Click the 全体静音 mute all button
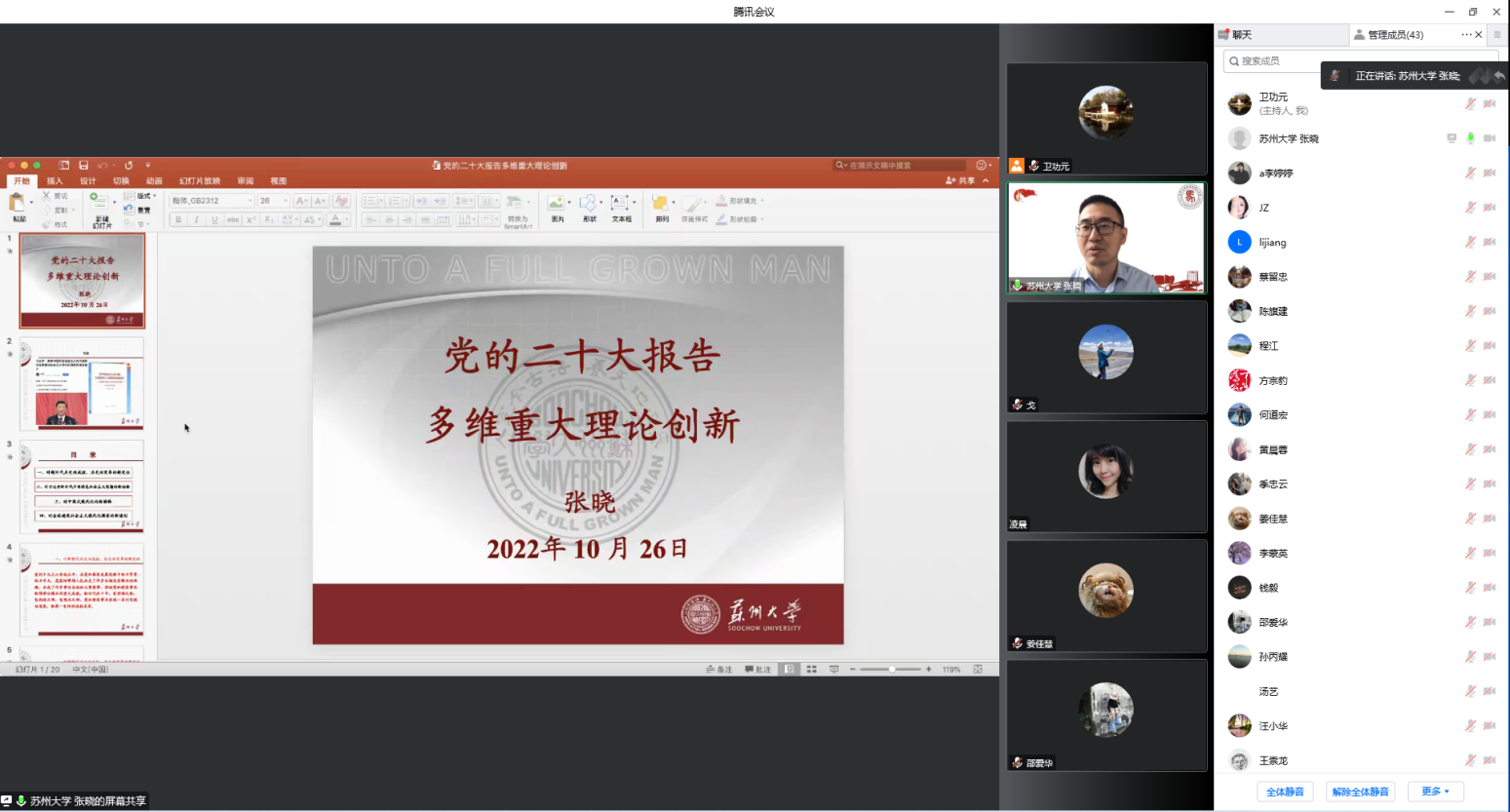Viewport: 1510px width, 812px height. tap(1284, 792)
